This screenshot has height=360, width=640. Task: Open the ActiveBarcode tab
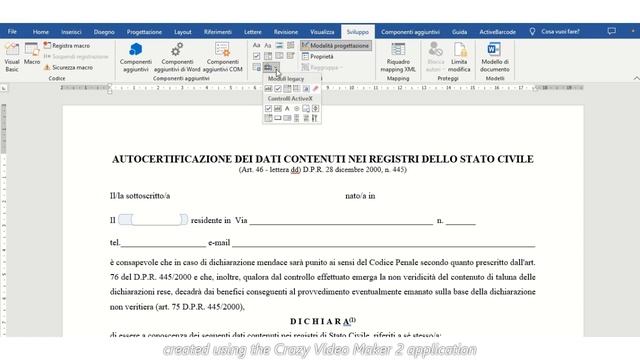point(497,31)
